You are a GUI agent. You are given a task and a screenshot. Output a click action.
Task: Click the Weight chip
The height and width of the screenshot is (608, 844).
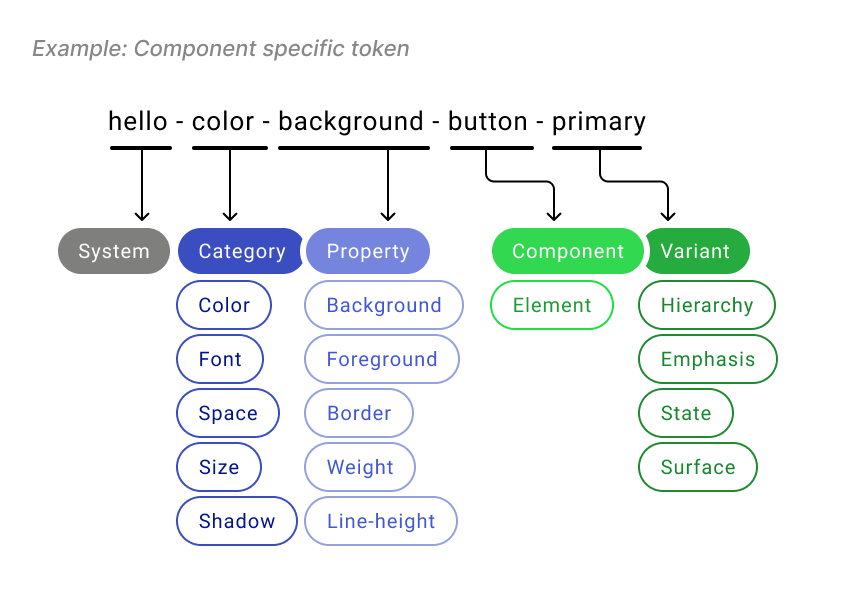pos(360,467)
